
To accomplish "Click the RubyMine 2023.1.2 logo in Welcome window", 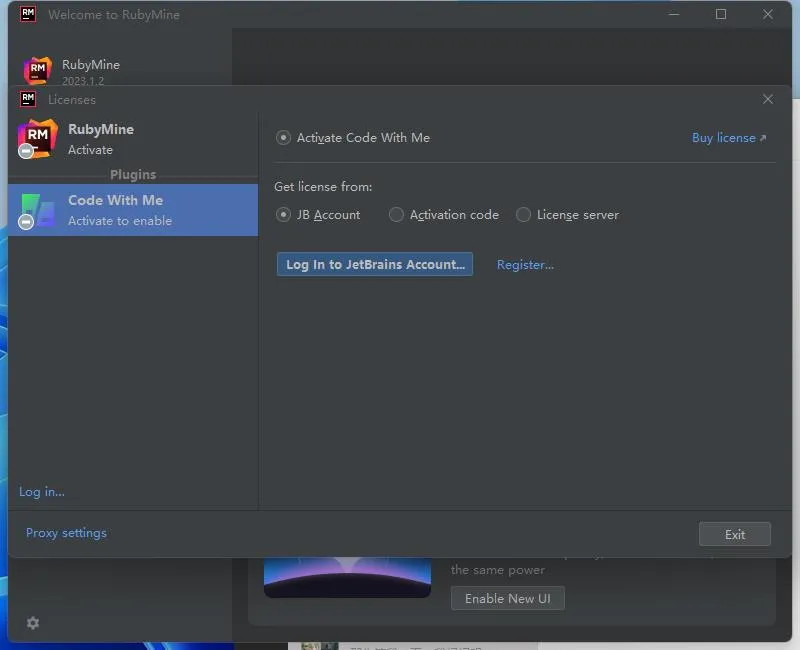I will tap(38, 70).
